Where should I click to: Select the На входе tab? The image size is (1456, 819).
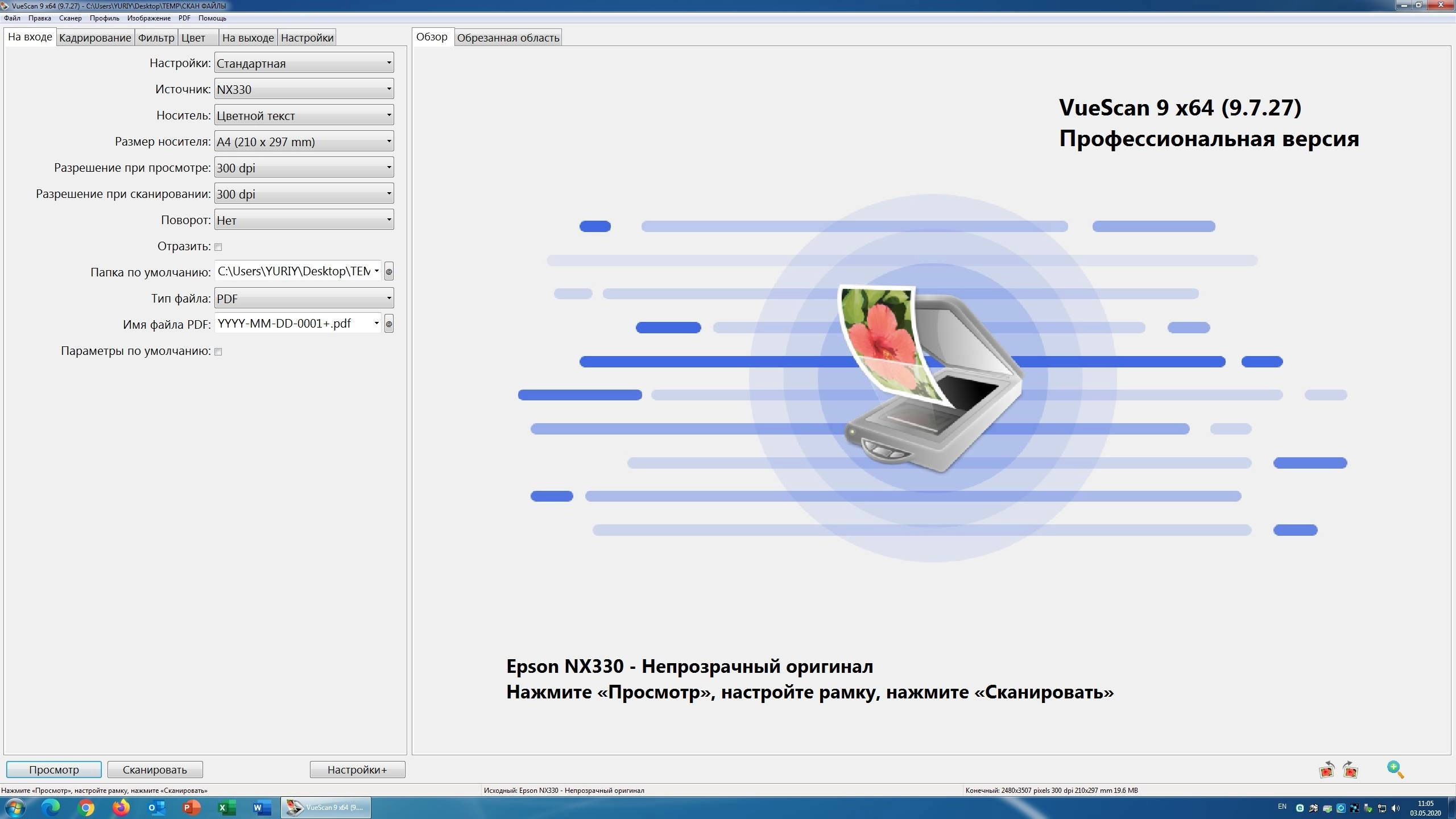[30, 37]
